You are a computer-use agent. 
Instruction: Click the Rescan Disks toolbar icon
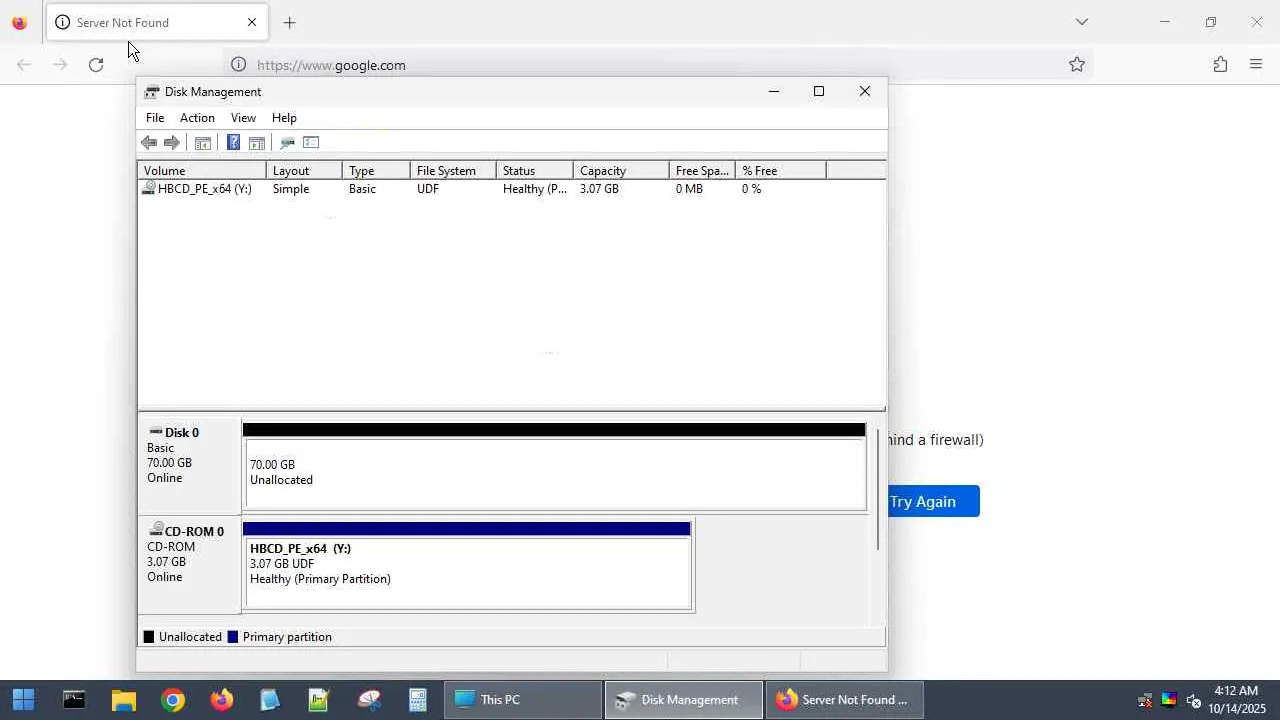(x=287, y=143)
